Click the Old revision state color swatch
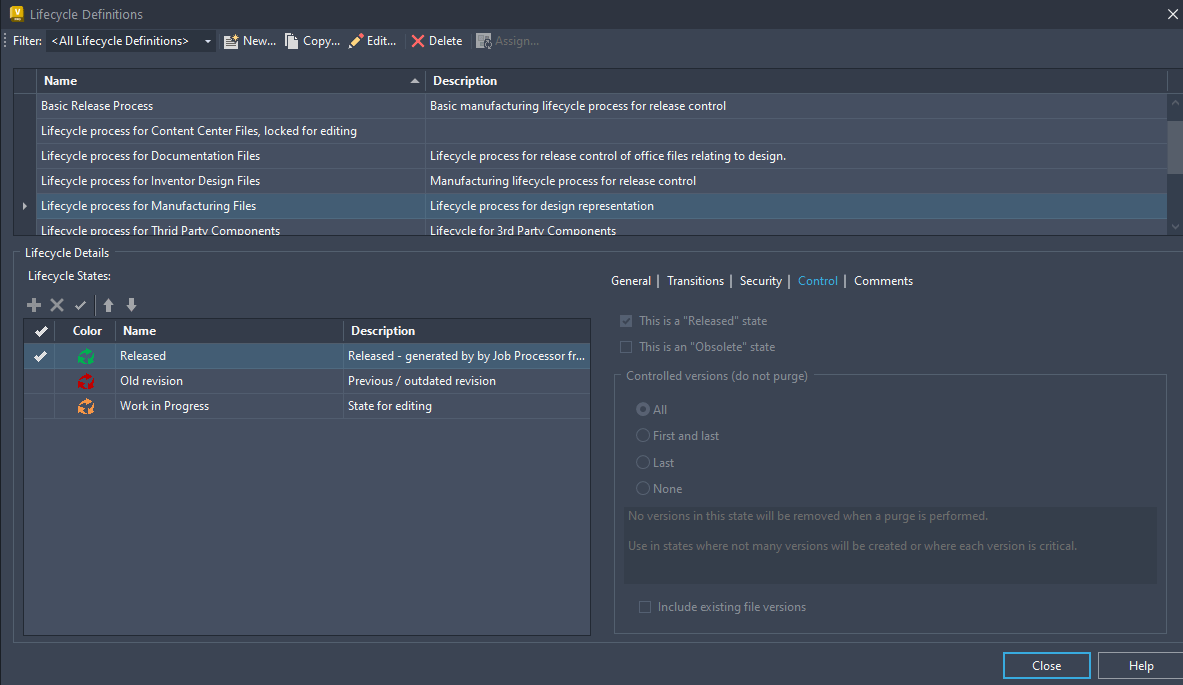 (86, 380)
